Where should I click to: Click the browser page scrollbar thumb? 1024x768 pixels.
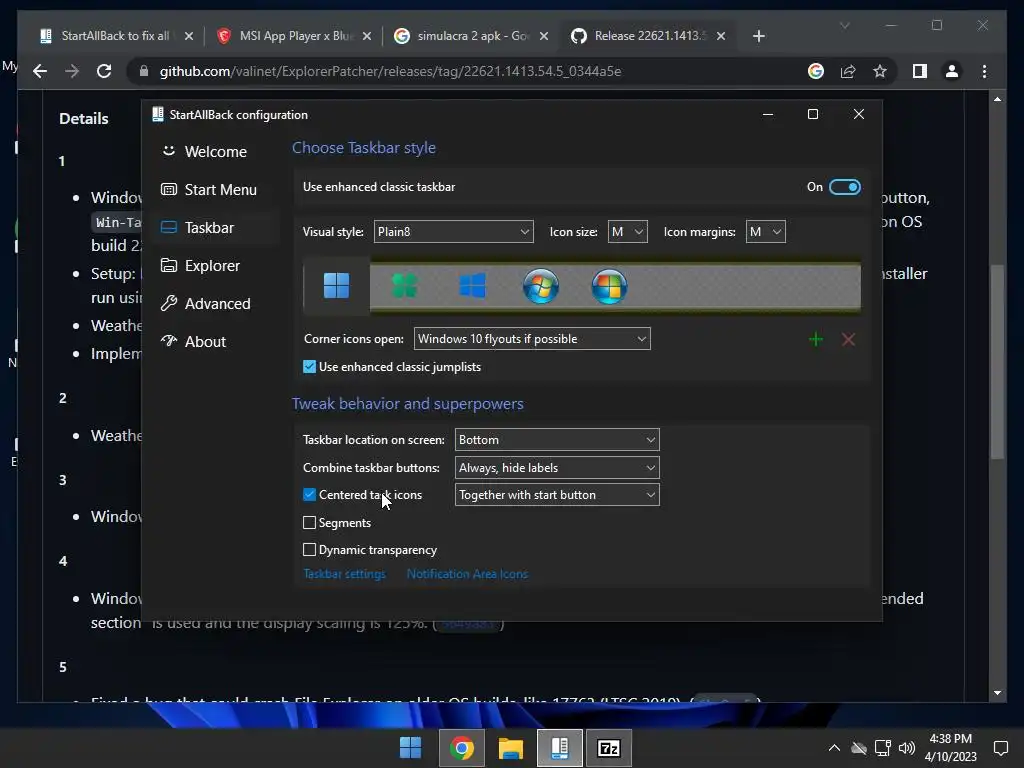997,361
